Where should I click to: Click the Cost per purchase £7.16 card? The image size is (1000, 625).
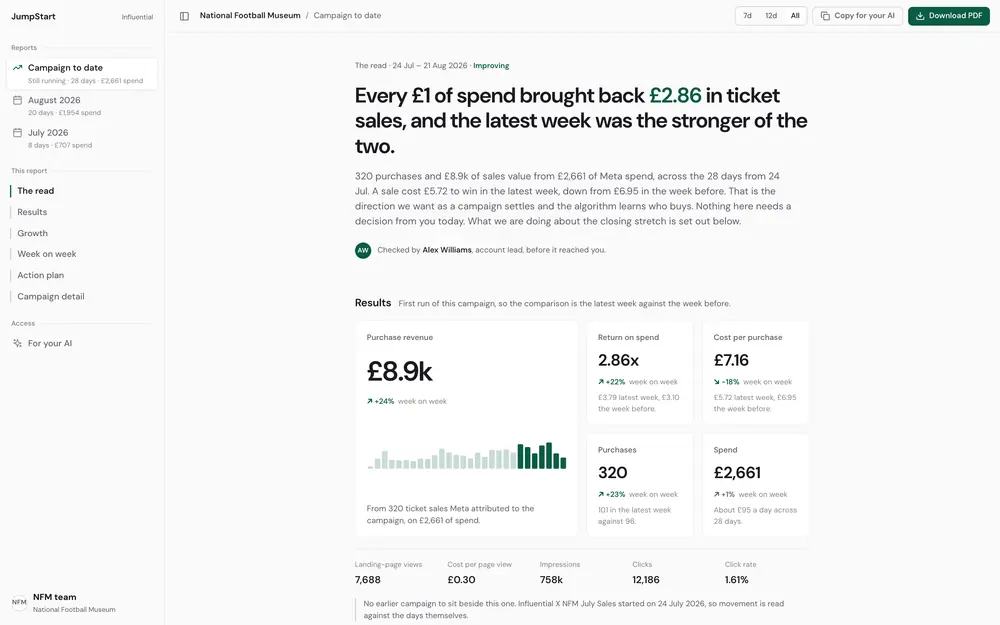tap(755, 372)
